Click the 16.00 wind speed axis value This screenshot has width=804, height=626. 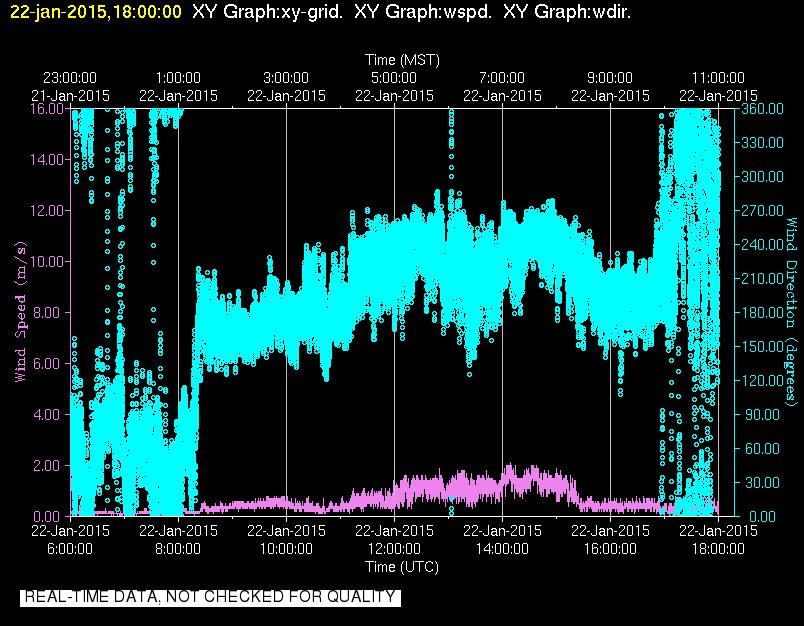coord(46,109)
